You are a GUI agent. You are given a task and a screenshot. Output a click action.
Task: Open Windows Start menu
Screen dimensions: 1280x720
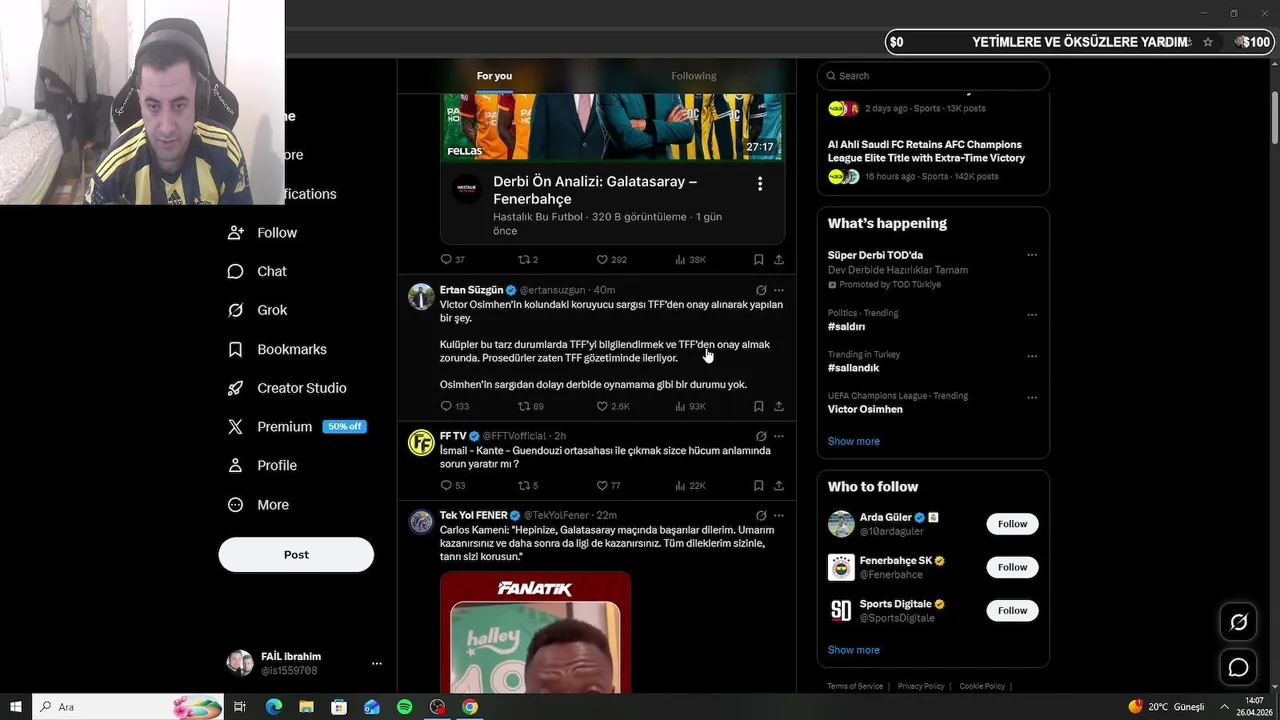tap(16, 707)
